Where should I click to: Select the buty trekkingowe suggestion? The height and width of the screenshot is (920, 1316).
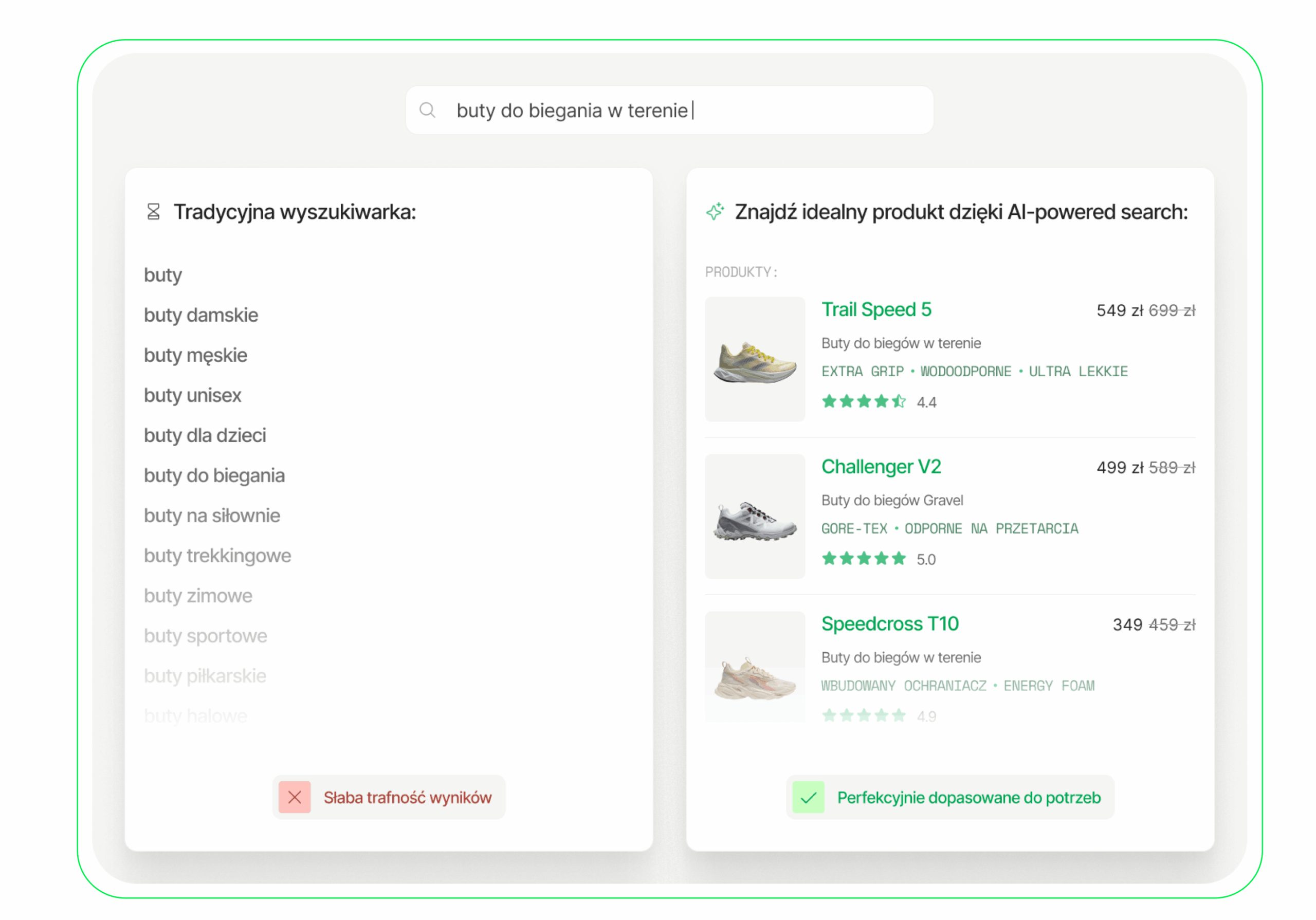point(217,556)
